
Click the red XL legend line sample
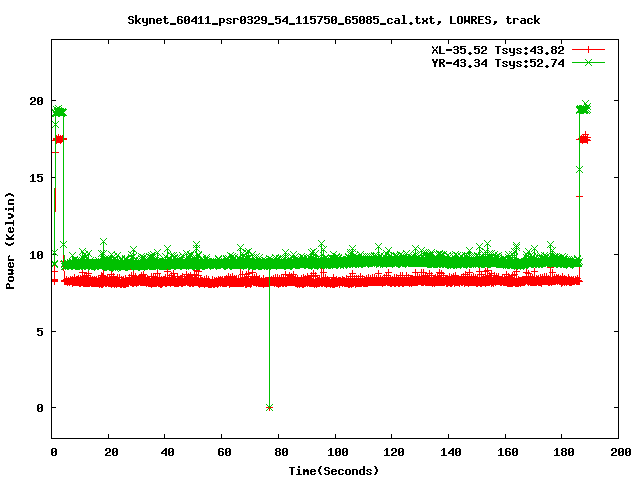tap(588, 50)
